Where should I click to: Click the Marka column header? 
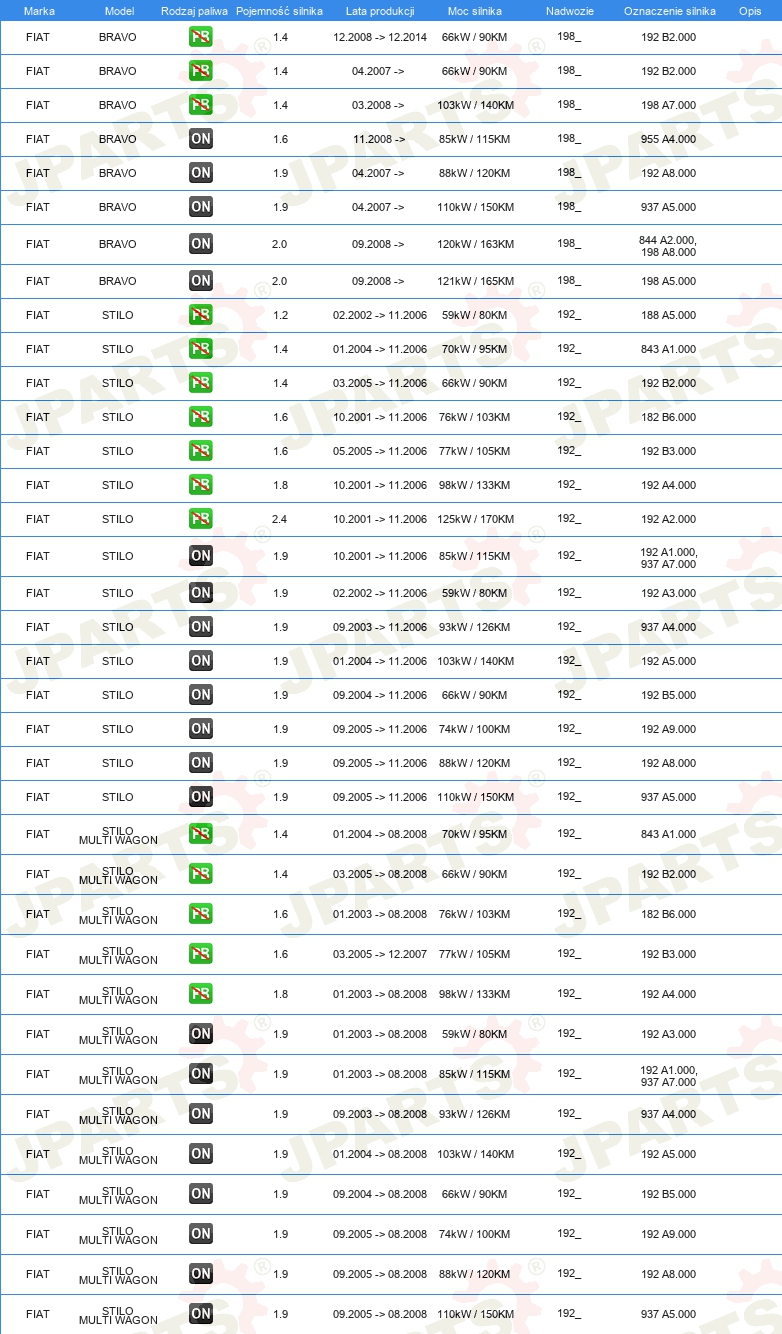39,10
